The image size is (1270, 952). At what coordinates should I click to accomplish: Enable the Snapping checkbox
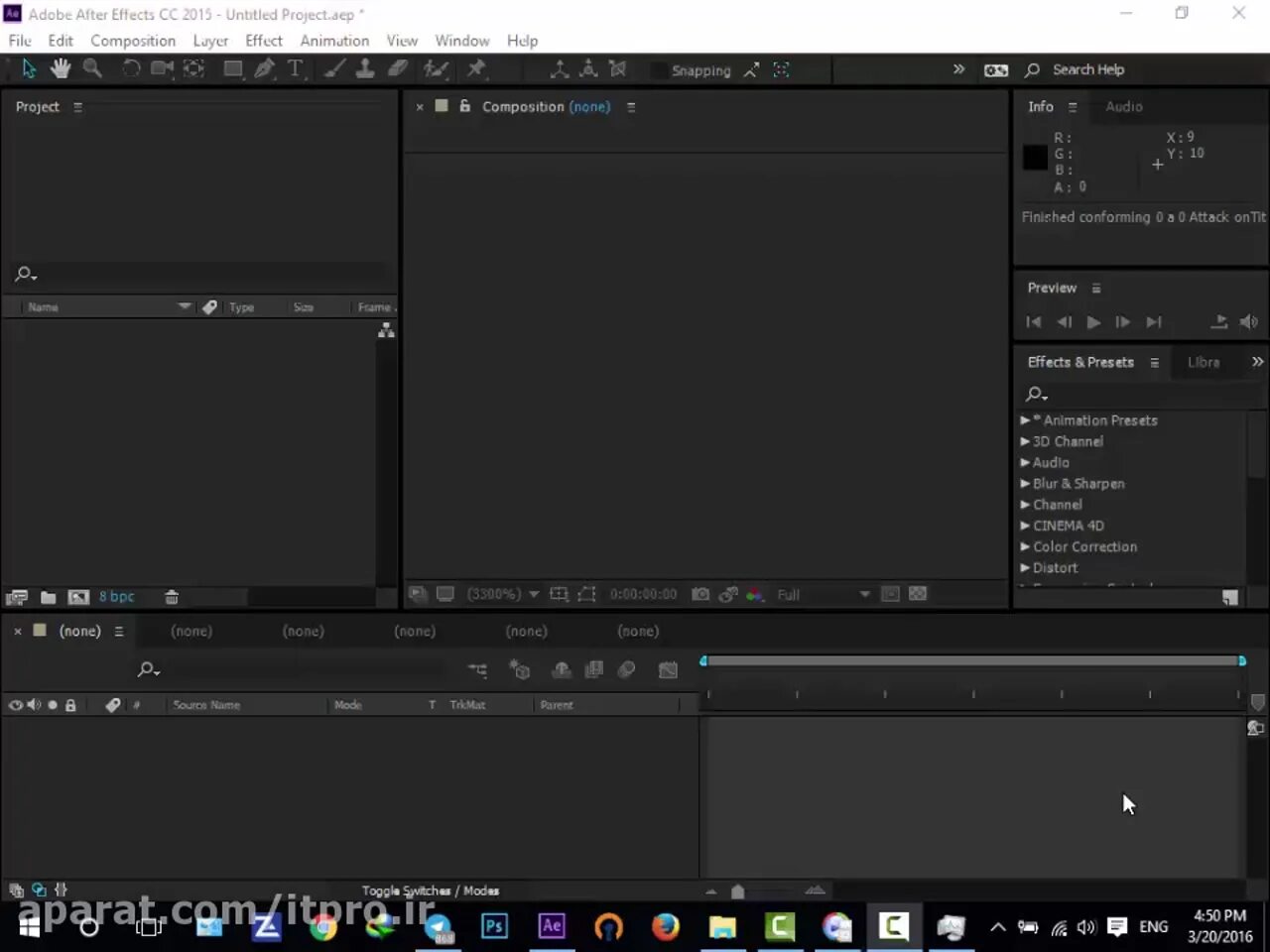point(659,70)
